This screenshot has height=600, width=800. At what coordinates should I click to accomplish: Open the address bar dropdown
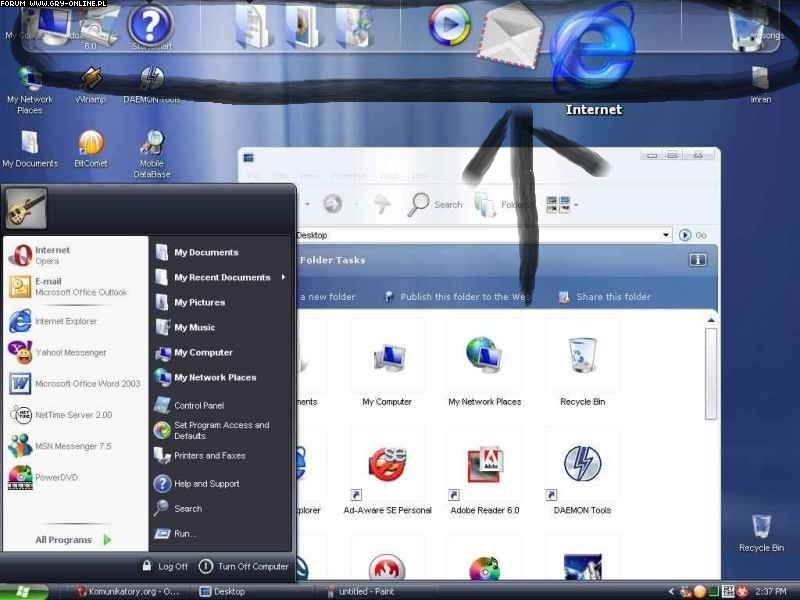pyautogui.click(x=666, y=235)
